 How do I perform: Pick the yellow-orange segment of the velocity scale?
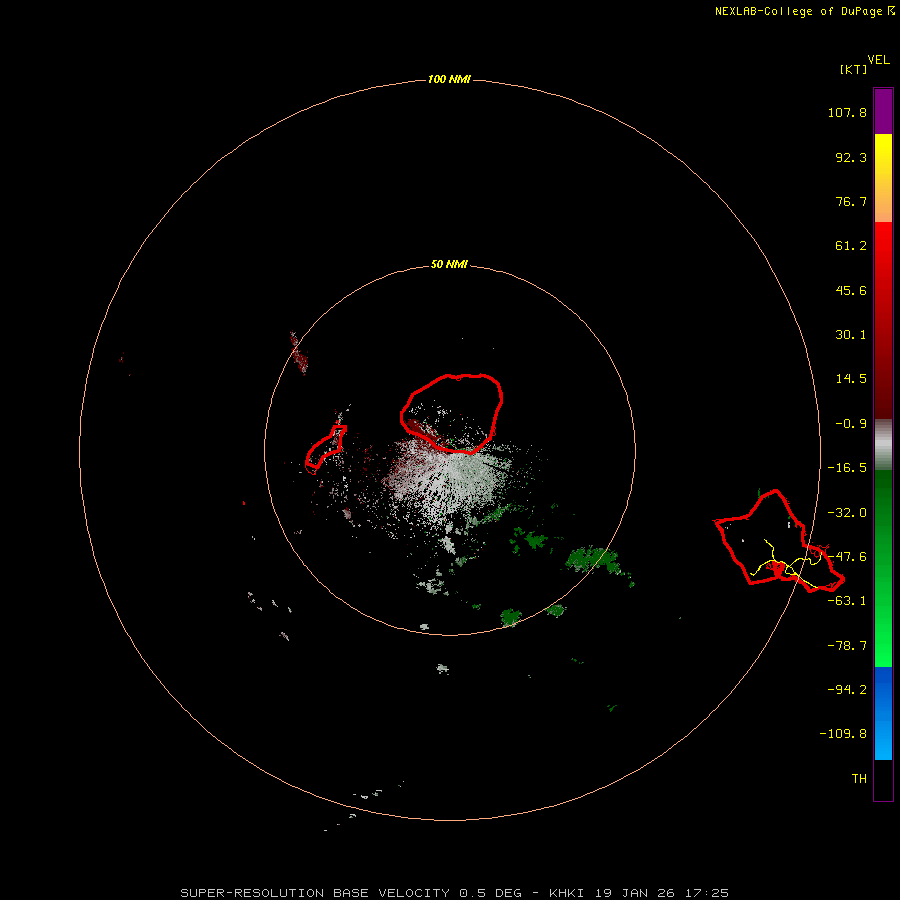pos(883,178)
